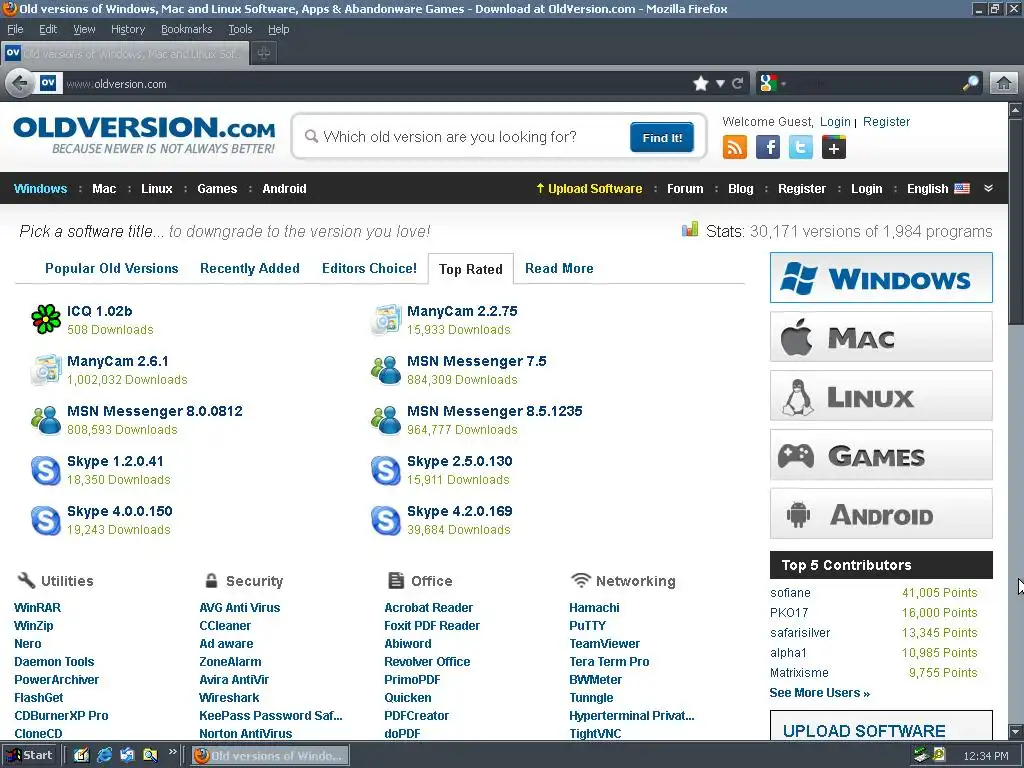This screenshot has width=1024, height=768.
Task: Click the ManyCam 2.6.1 icon
Action: click(46, 370)
